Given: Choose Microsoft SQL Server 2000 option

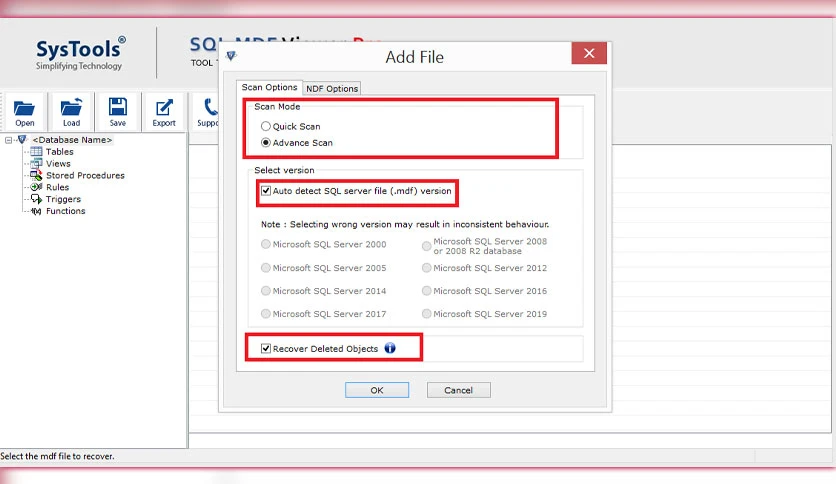Looking at the screenshot, I should point(266,244).
